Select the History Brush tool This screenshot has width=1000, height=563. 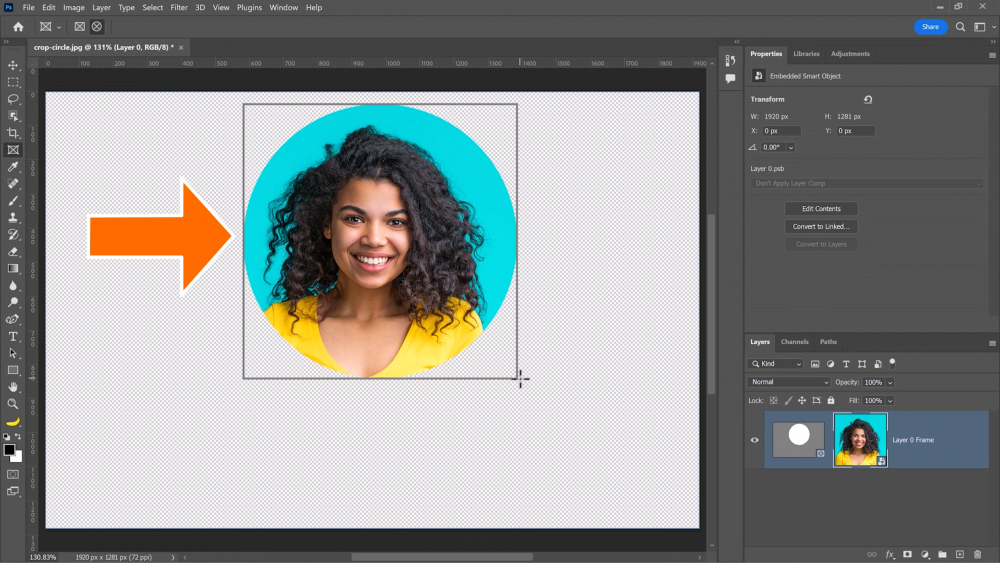click(13, 235)
